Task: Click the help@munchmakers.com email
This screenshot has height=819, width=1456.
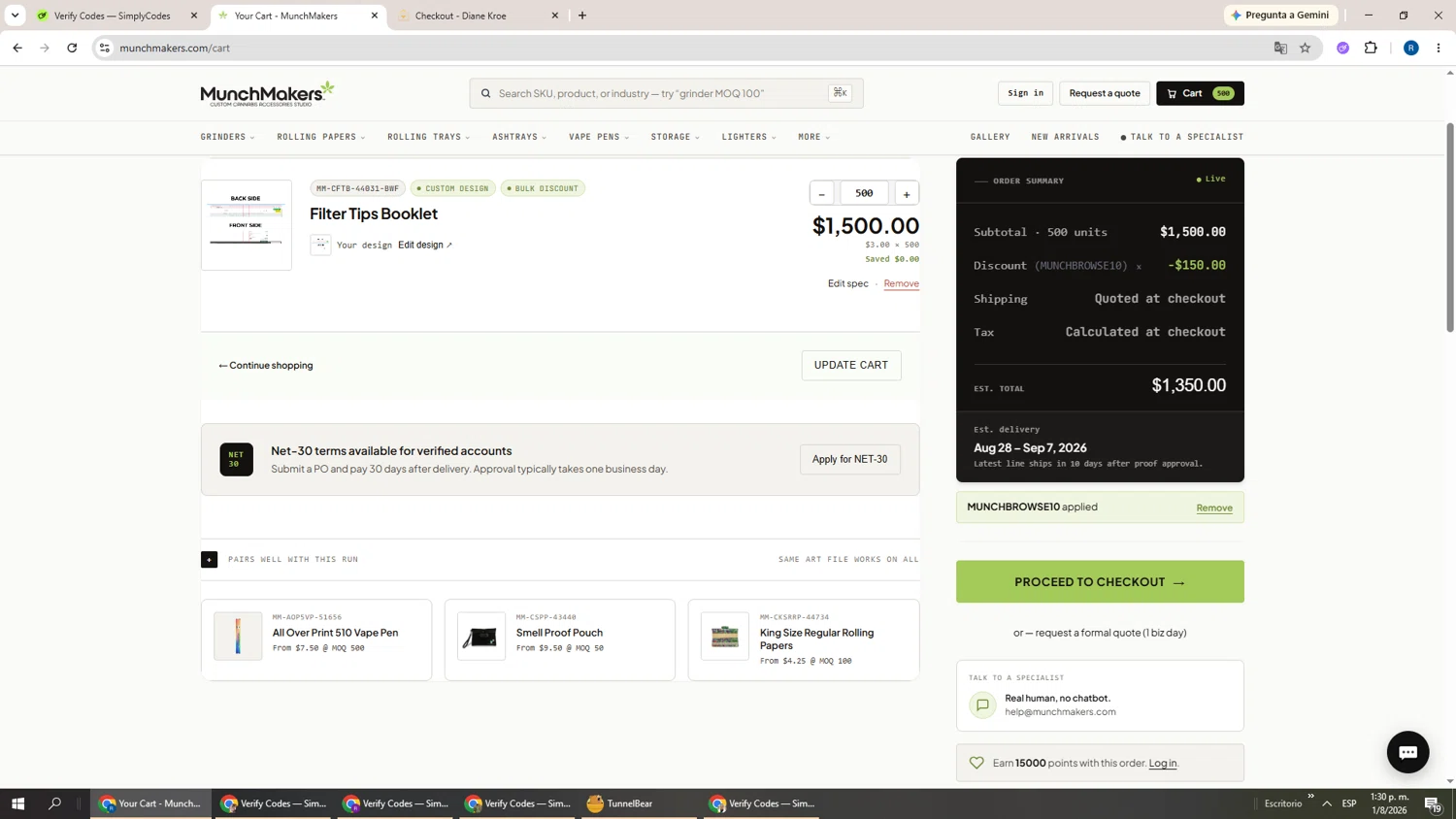Action: pos(1060,711)
